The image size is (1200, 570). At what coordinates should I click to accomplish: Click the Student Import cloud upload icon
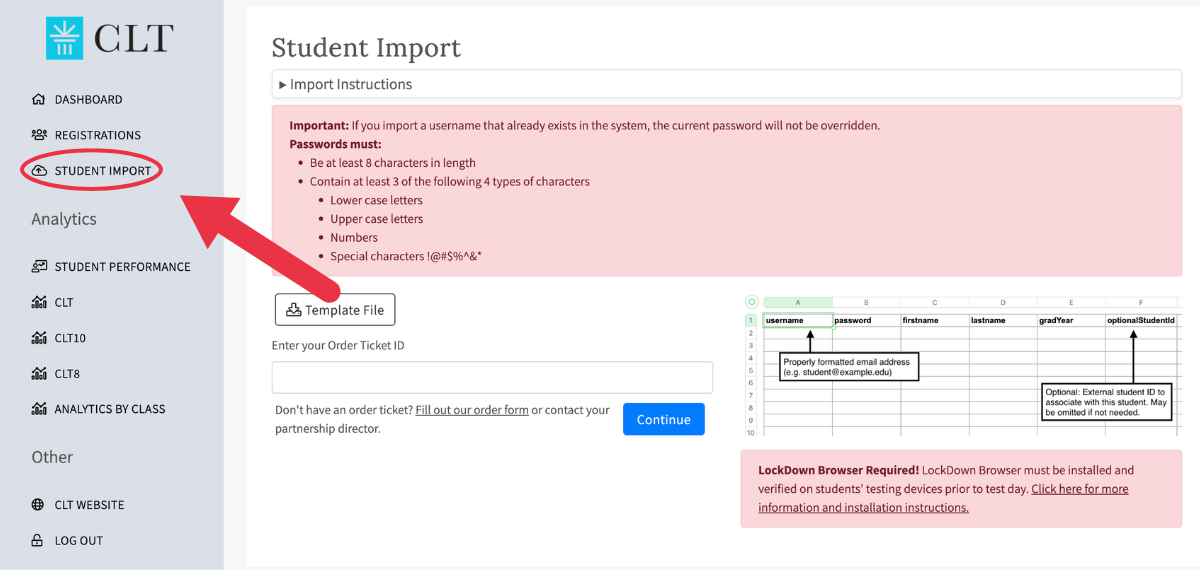39,171
